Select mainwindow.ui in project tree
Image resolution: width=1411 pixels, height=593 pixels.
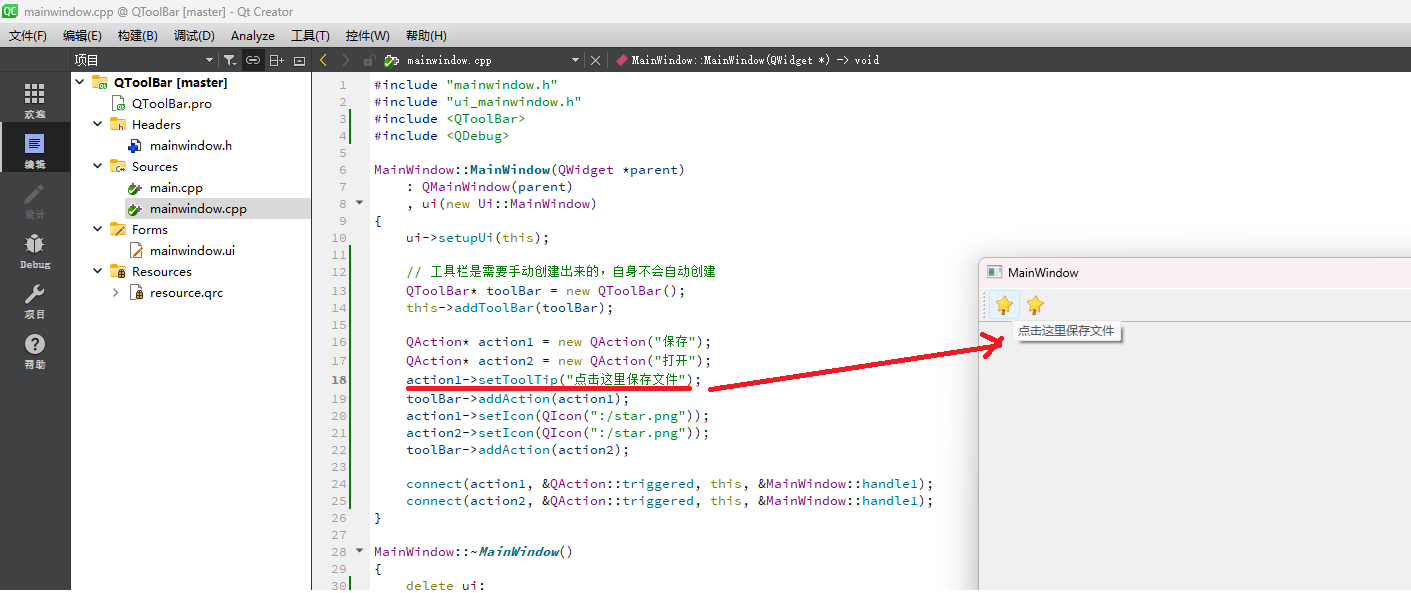click(x=192, y=250)
